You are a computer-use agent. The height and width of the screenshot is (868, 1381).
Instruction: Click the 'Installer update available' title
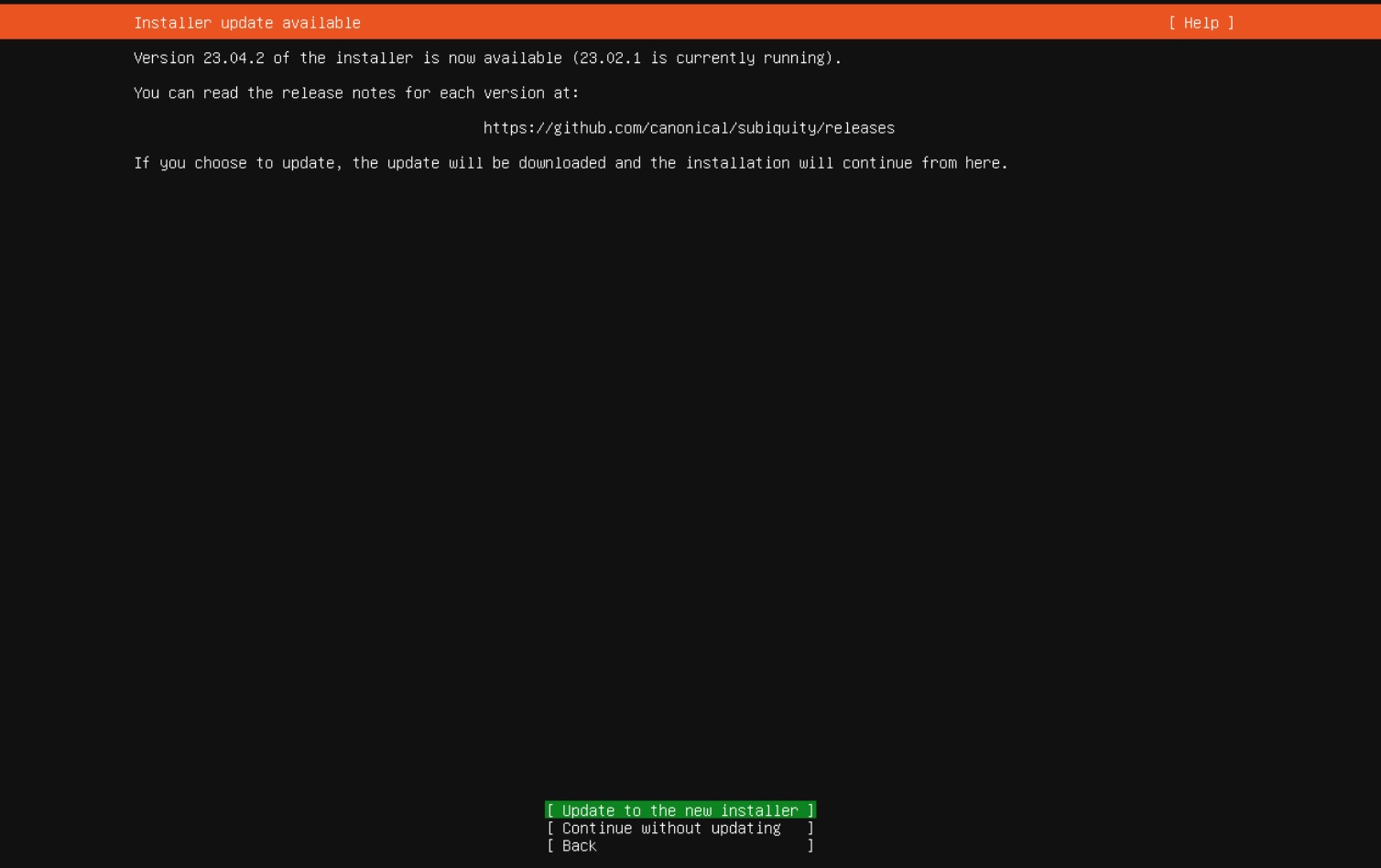[247, 23]
